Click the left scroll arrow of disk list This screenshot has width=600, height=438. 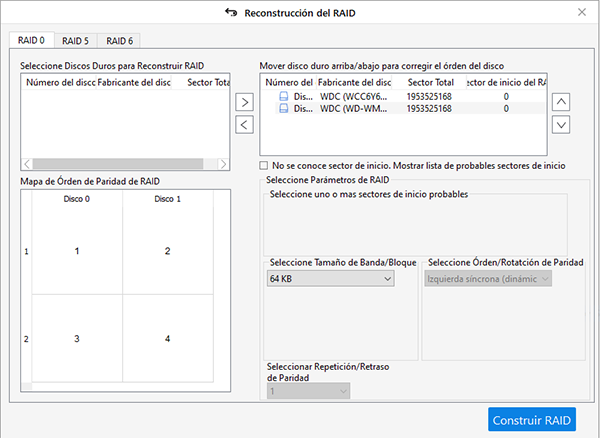point(27,164)
